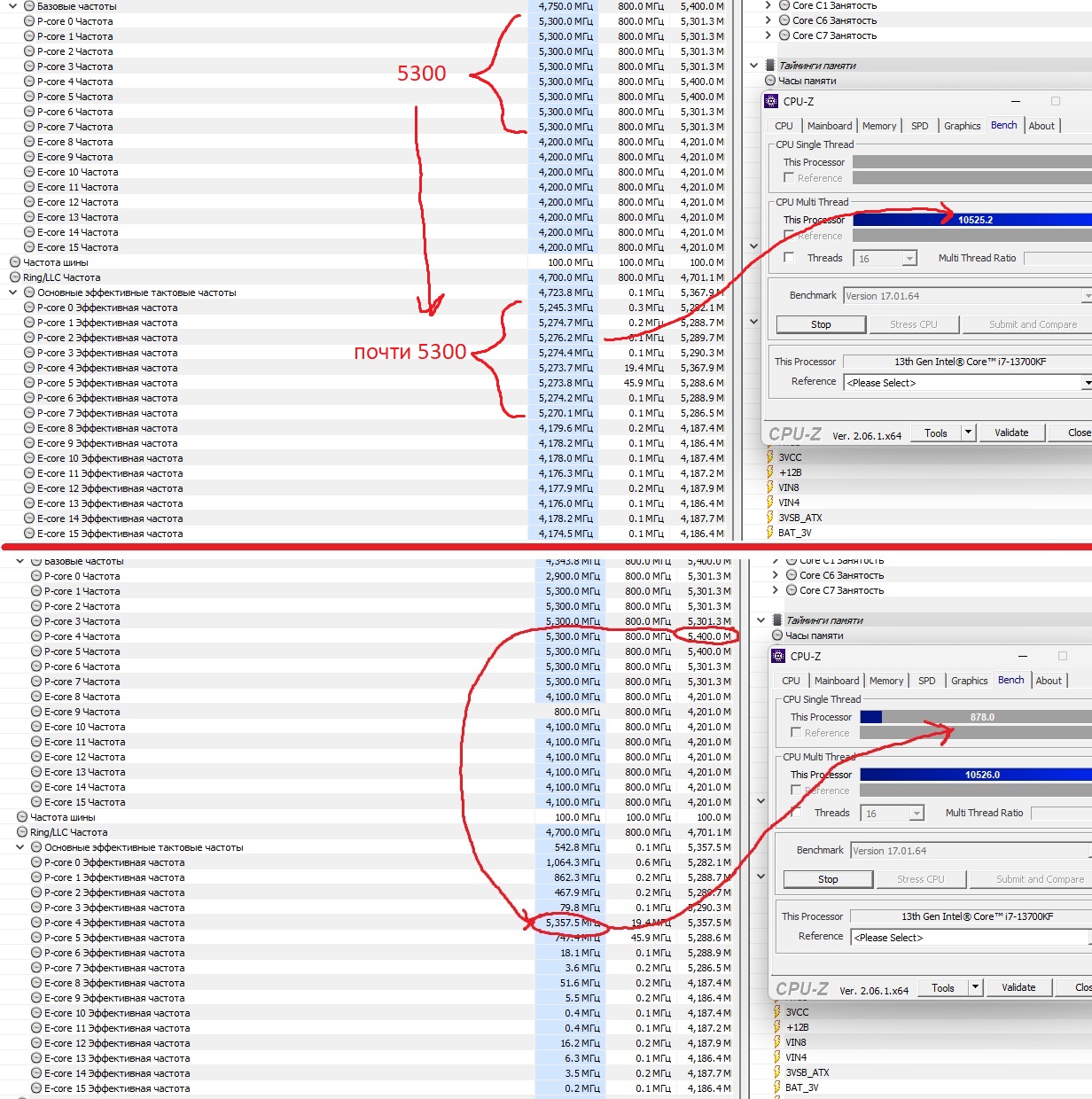Click Stop button in CPU-Z scoring 878.0
The image size is (1092, 1099).
[x=828, y=879]
